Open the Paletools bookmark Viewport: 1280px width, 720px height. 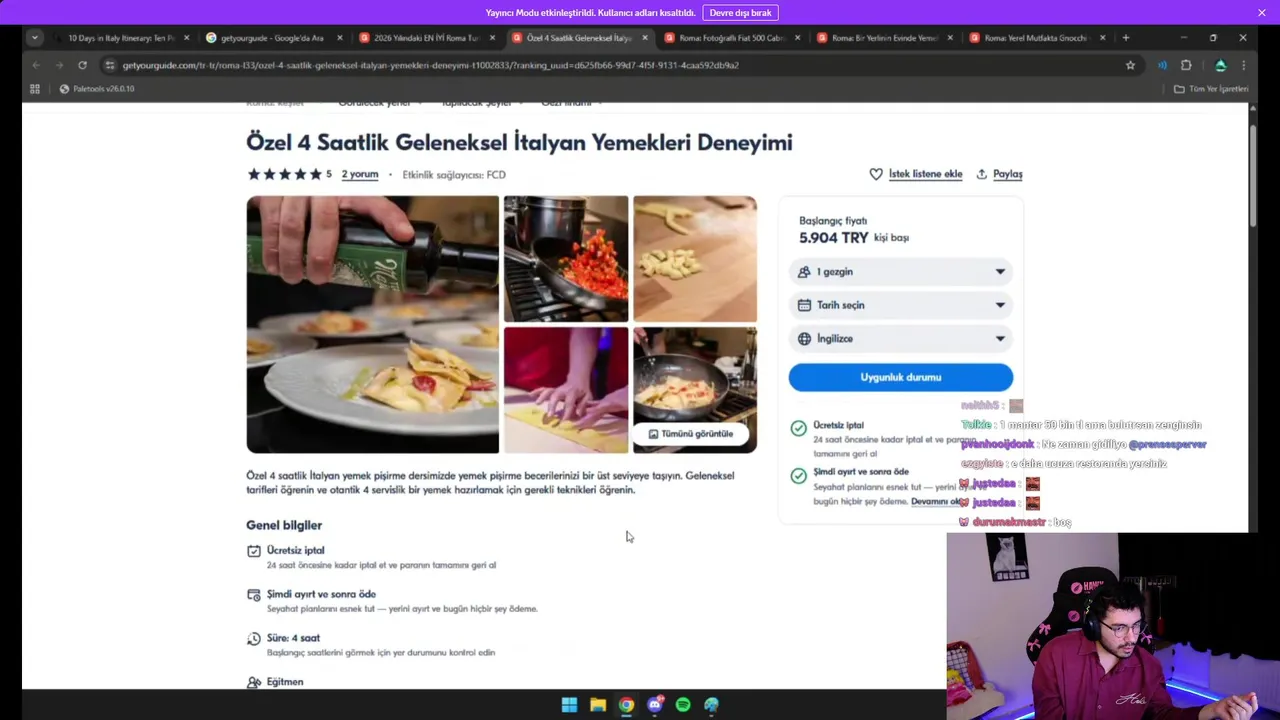pyautogui.click(x=96, y=89)
